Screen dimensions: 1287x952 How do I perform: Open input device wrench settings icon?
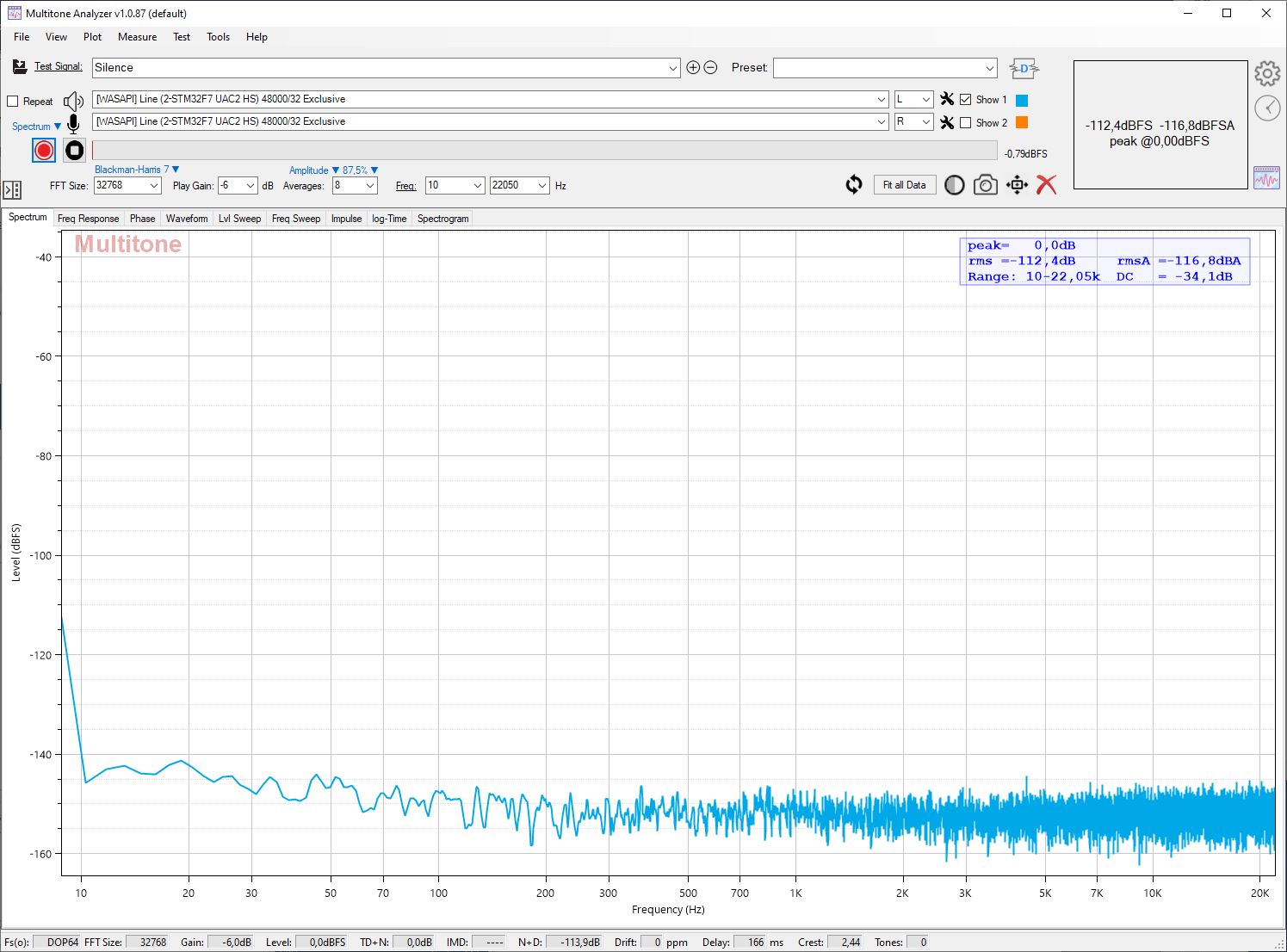click(947, 122)
